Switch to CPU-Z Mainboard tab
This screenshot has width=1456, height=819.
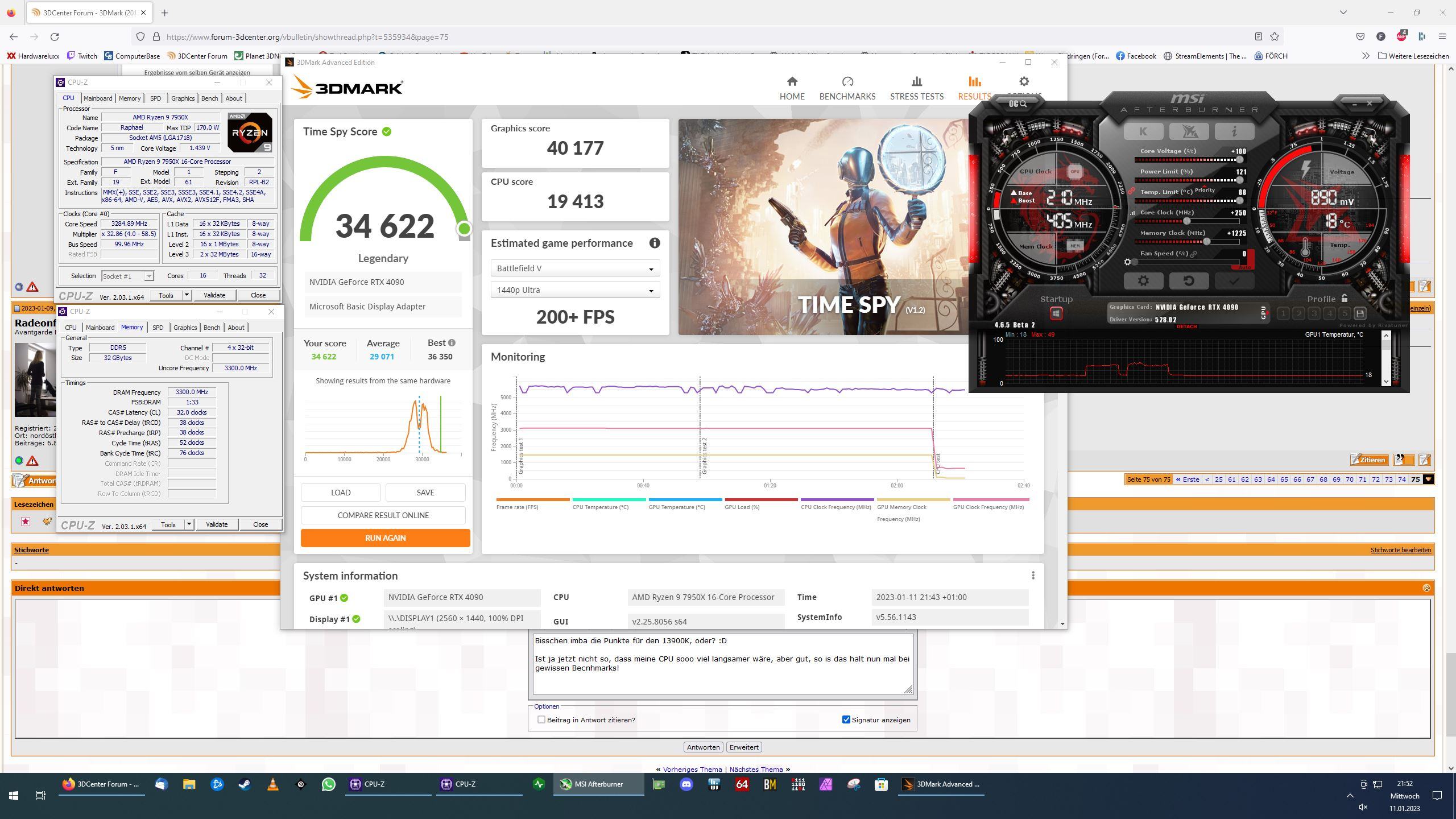98,98
